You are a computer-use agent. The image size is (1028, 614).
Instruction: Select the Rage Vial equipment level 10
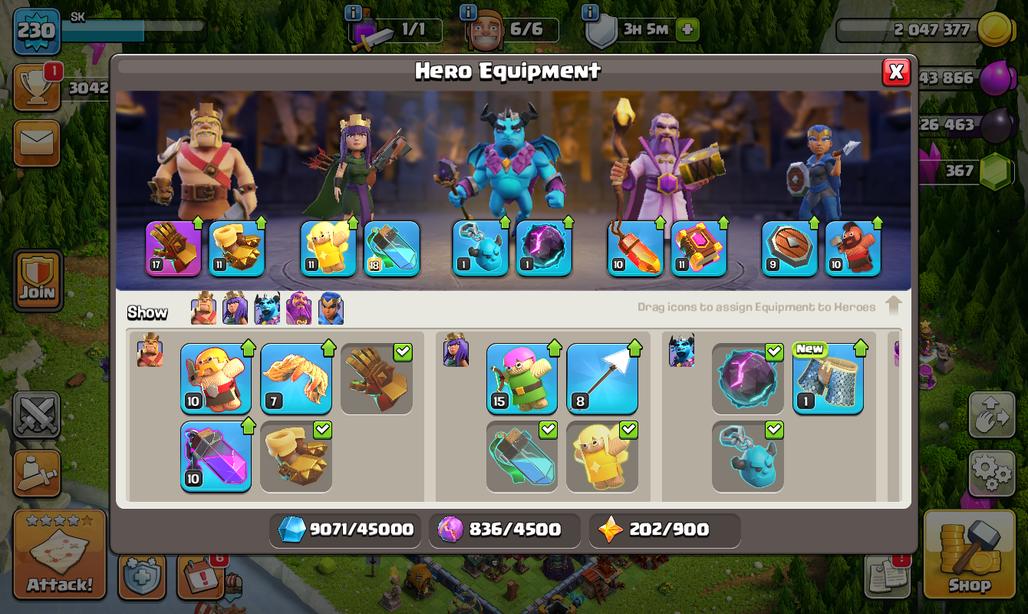216,456
